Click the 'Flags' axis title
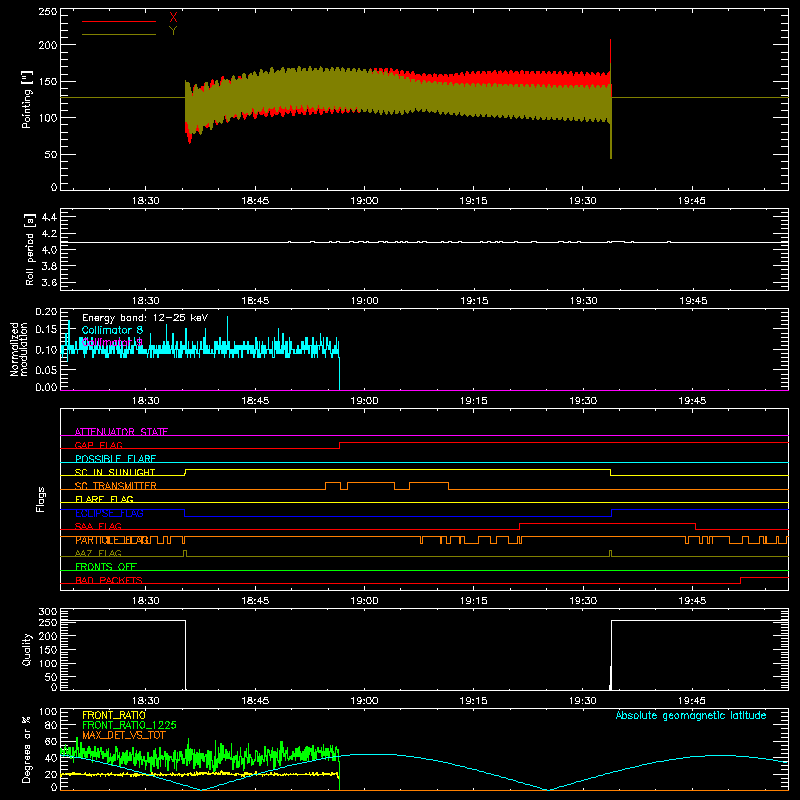 (x=40, y=499)
